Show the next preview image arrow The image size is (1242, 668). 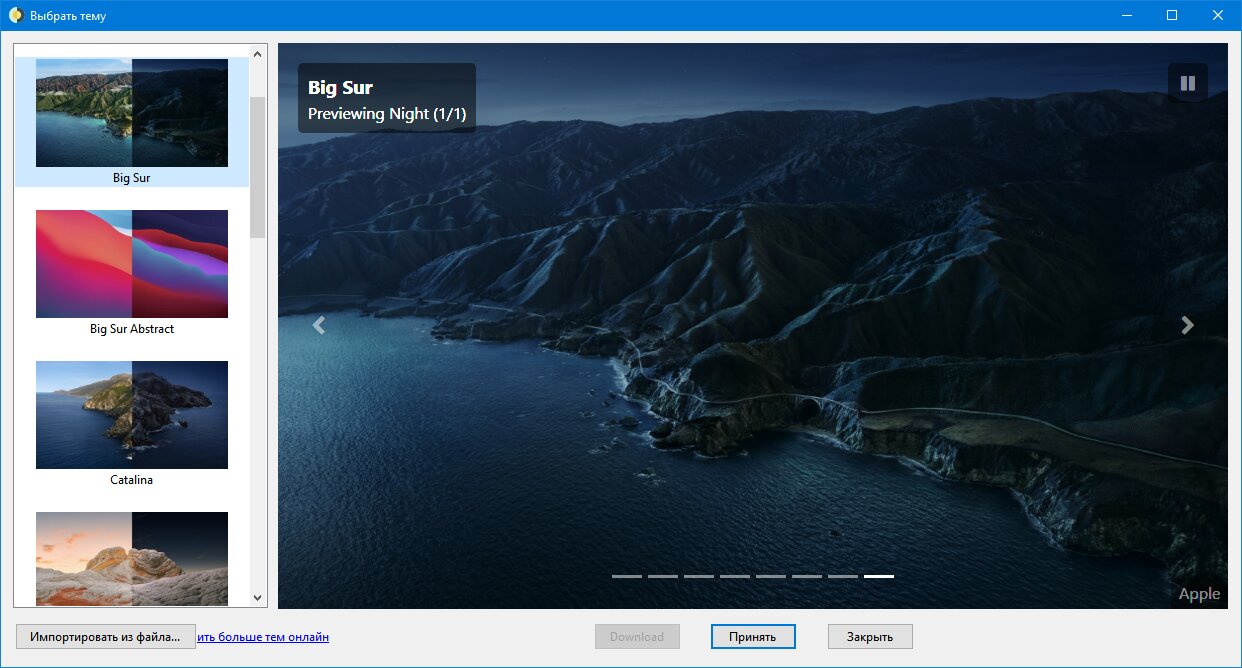tap(1188, 325)
